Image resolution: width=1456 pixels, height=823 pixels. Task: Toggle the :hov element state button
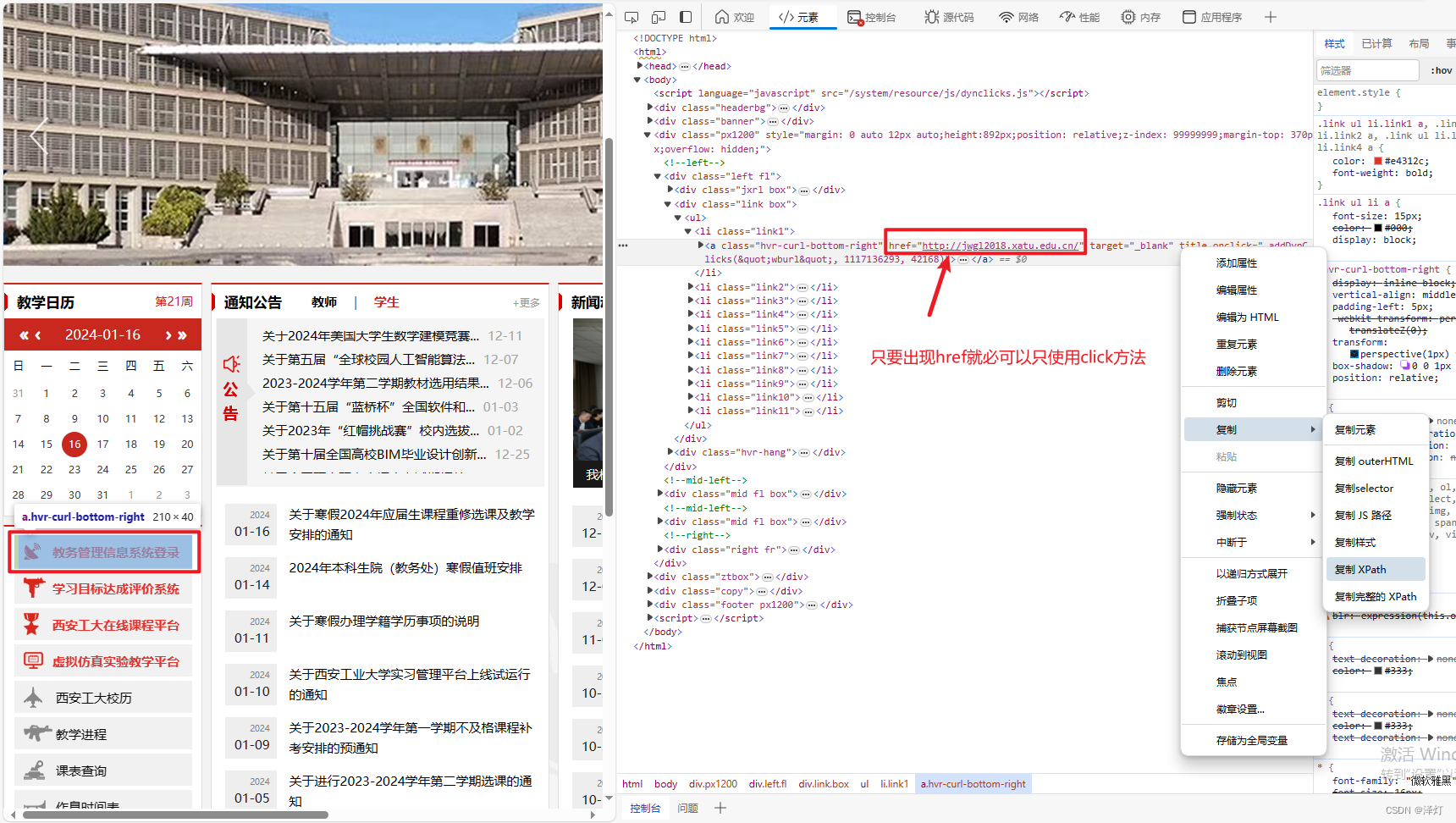tap(1442, 70)
